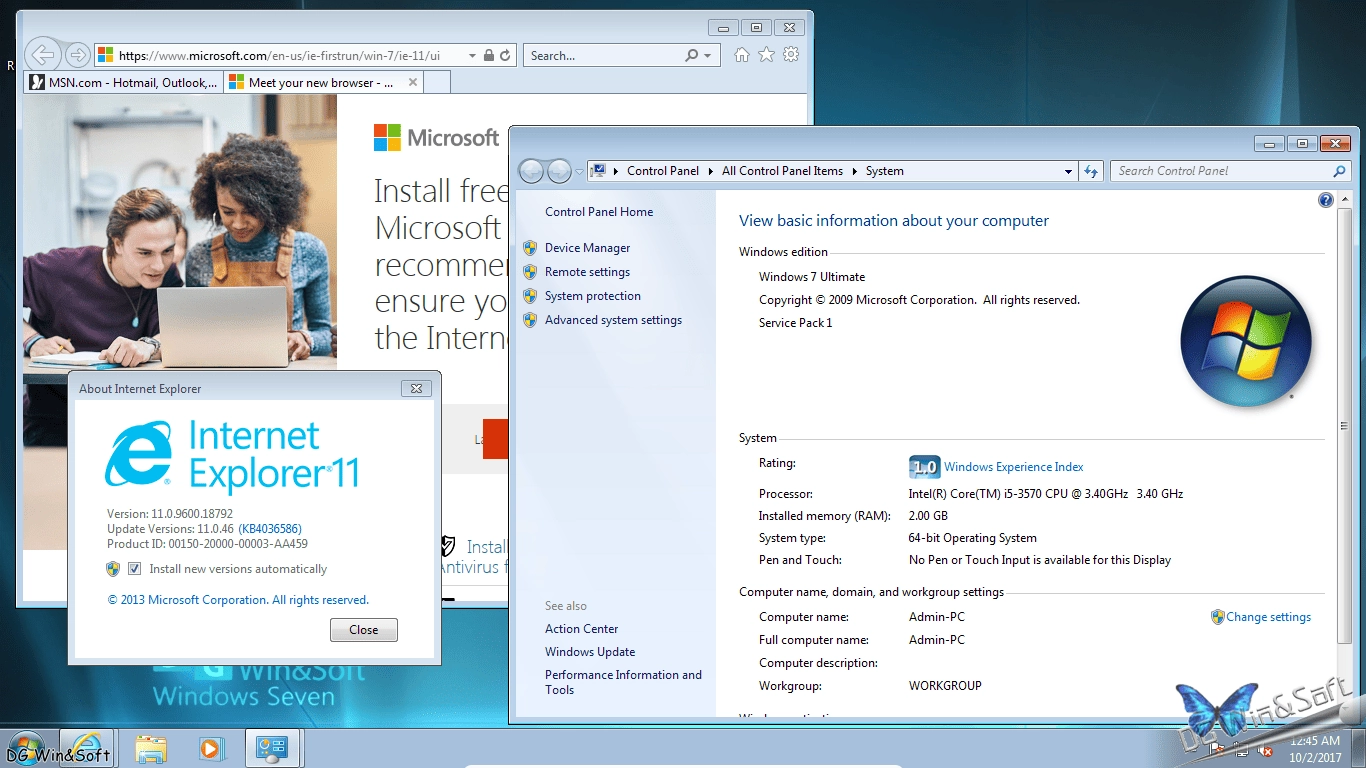Screen dimensions: 1366x768
Task: Open Internet Explorer home page icon
Action: tap(741, 55)
